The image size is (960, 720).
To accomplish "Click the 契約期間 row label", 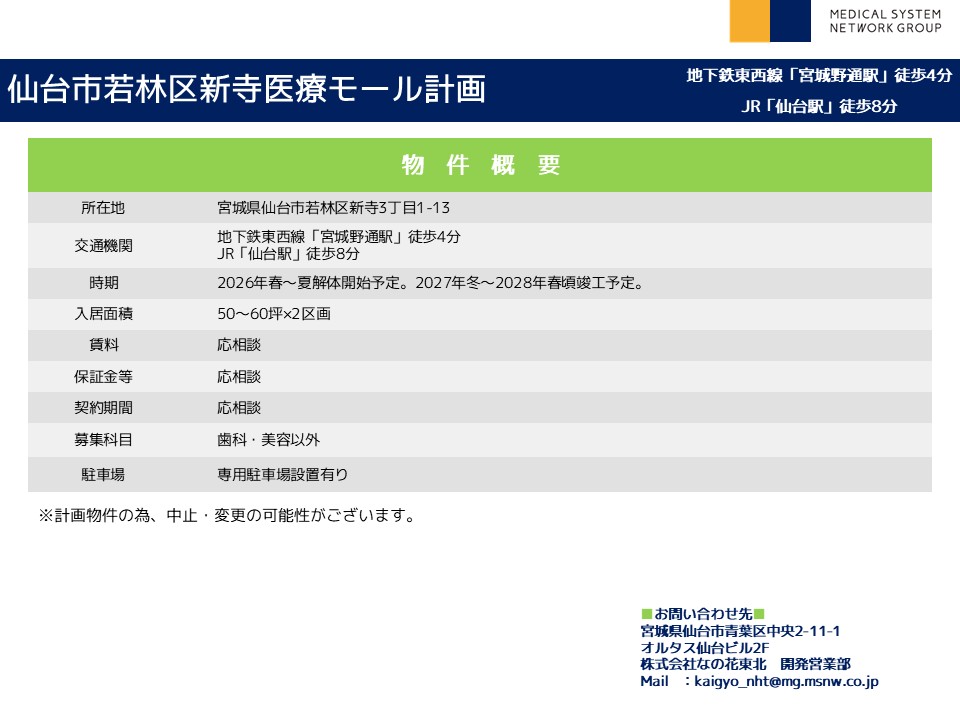I will coord(103,408).
